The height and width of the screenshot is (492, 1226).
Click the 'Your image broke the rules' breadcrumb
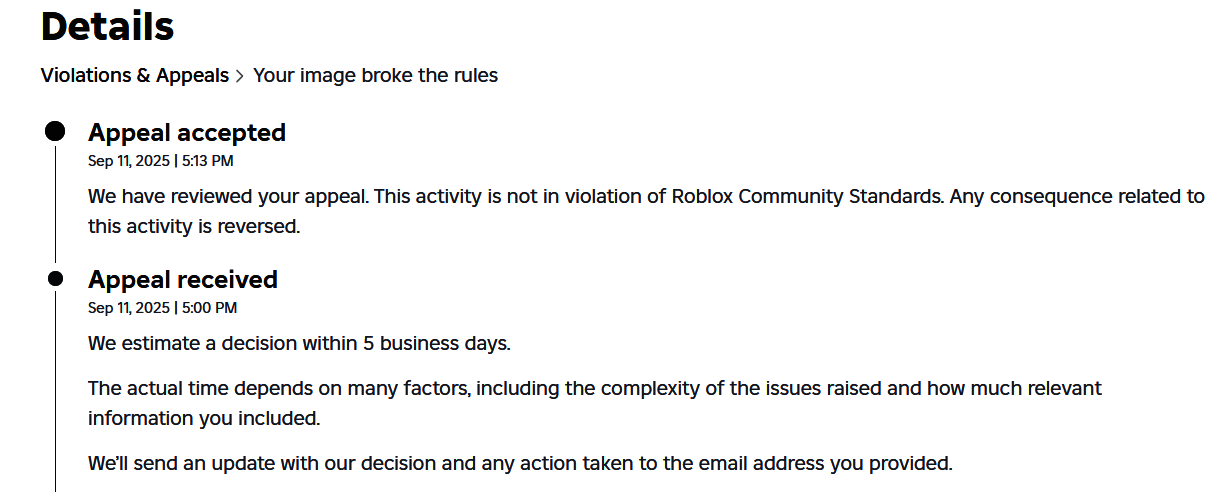375,75
